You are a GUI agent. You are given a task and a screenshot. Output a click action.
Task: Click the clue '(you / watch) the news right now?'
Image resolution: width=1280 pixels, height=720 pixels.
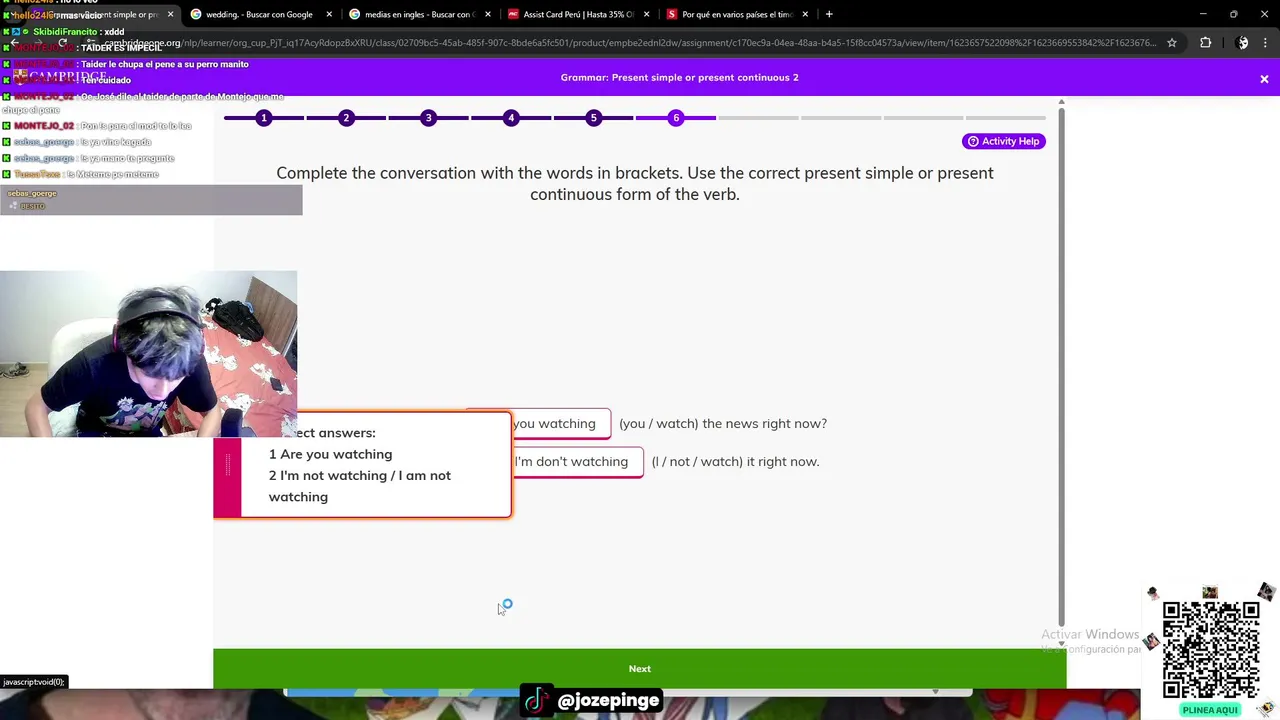(x=723, y=423)
